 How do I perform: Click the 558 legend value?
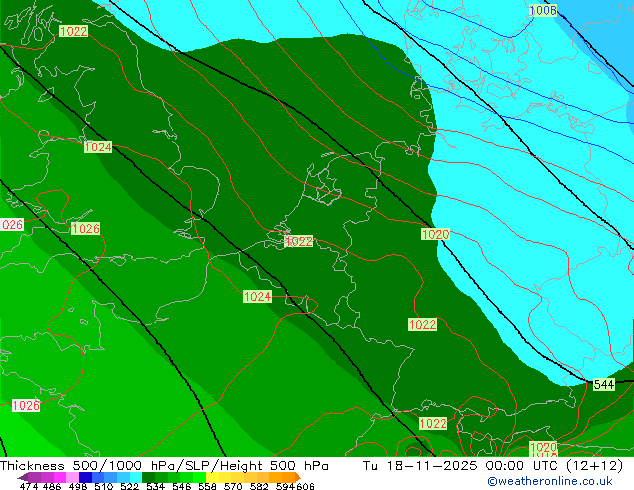coord(207,486)
